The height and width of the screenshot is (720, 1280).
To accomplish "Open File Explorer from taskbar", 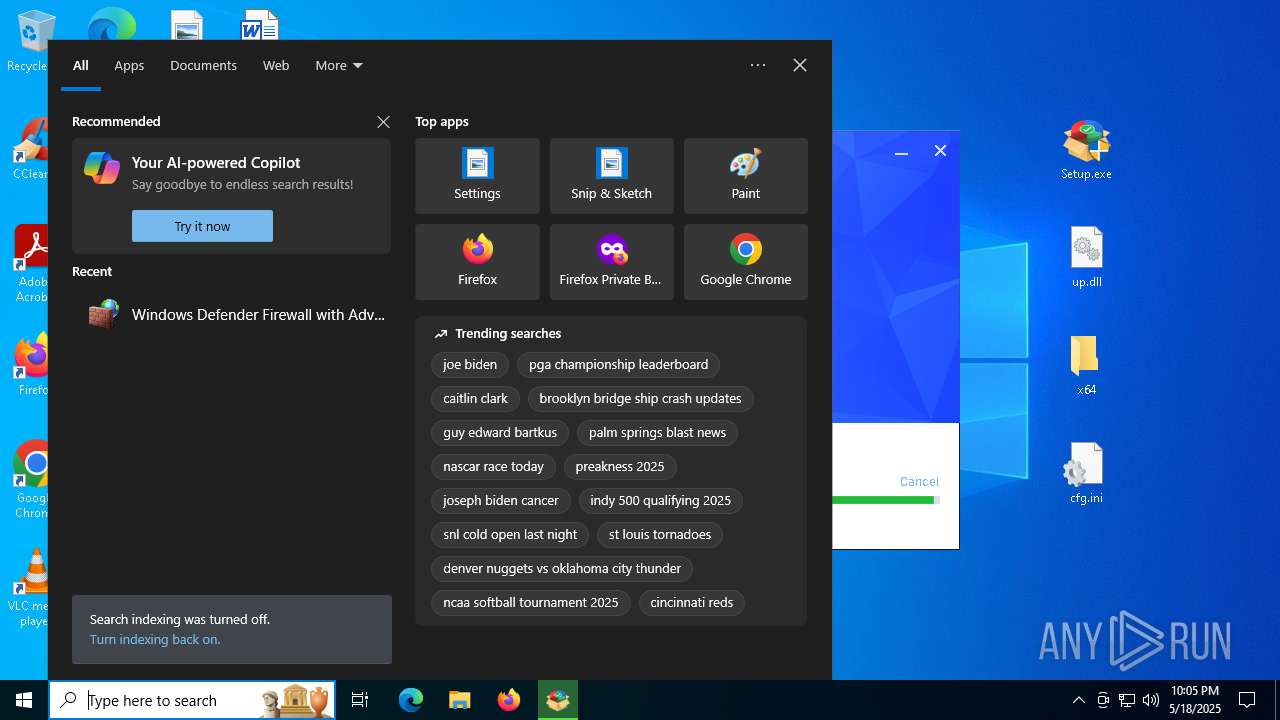I will 459,700.
